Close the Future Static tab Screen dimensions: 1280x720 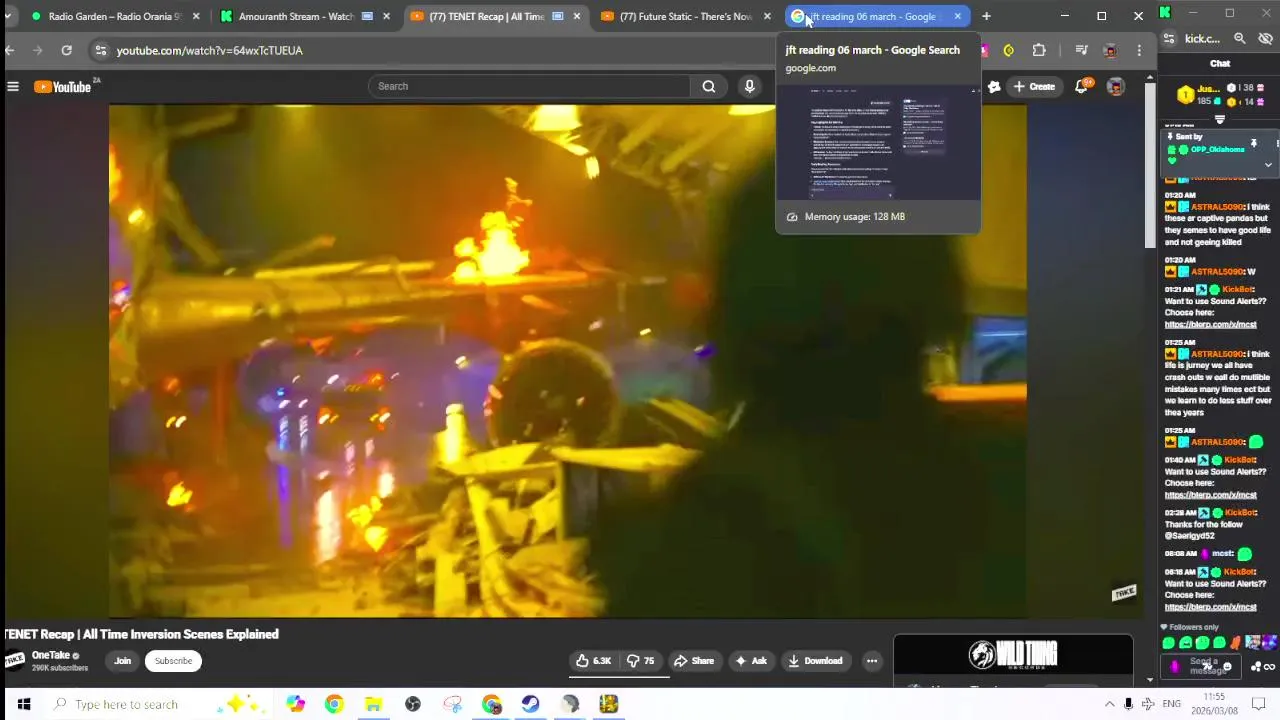pos(767,16)
